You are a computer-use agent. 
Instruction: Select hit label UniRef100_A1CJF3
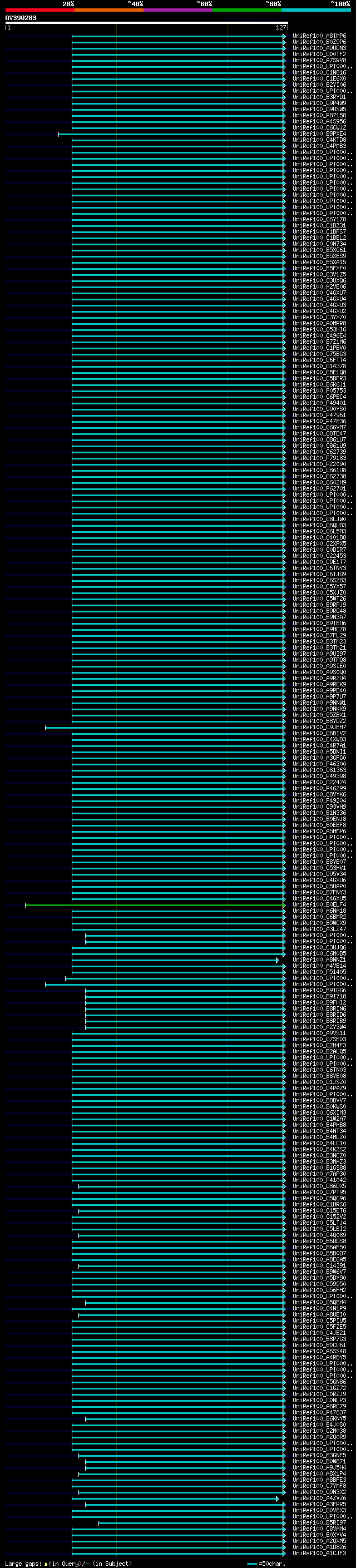[x=319, y=1554]
